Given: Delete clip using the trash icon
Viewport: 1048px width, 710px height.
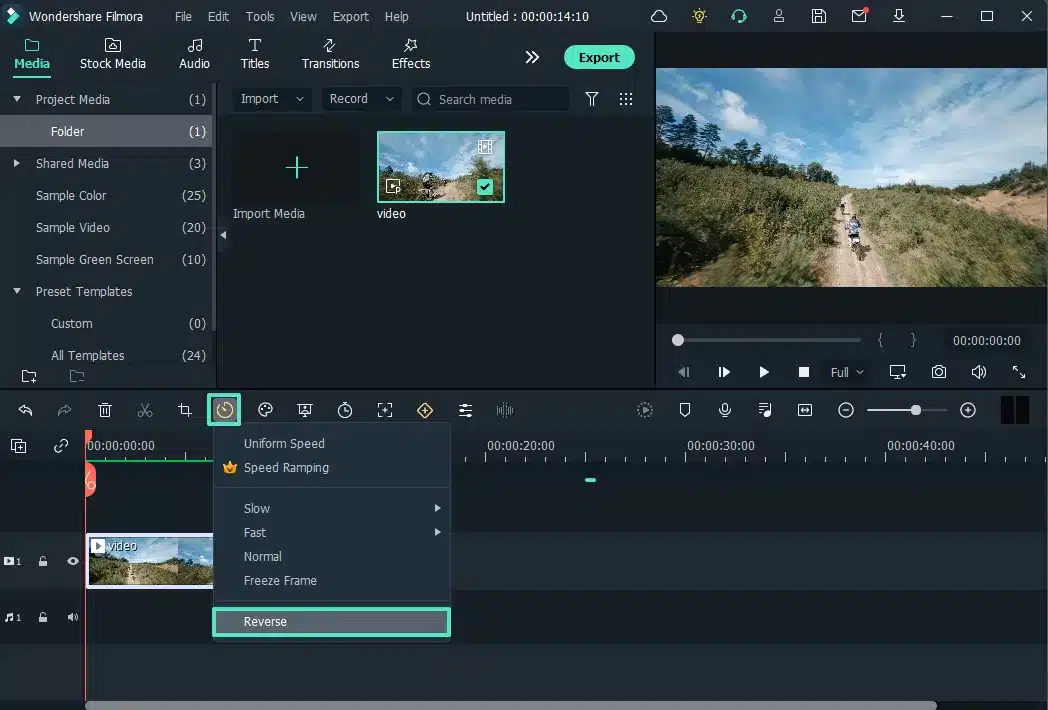Looking at the screenshot, I should 105,410.
